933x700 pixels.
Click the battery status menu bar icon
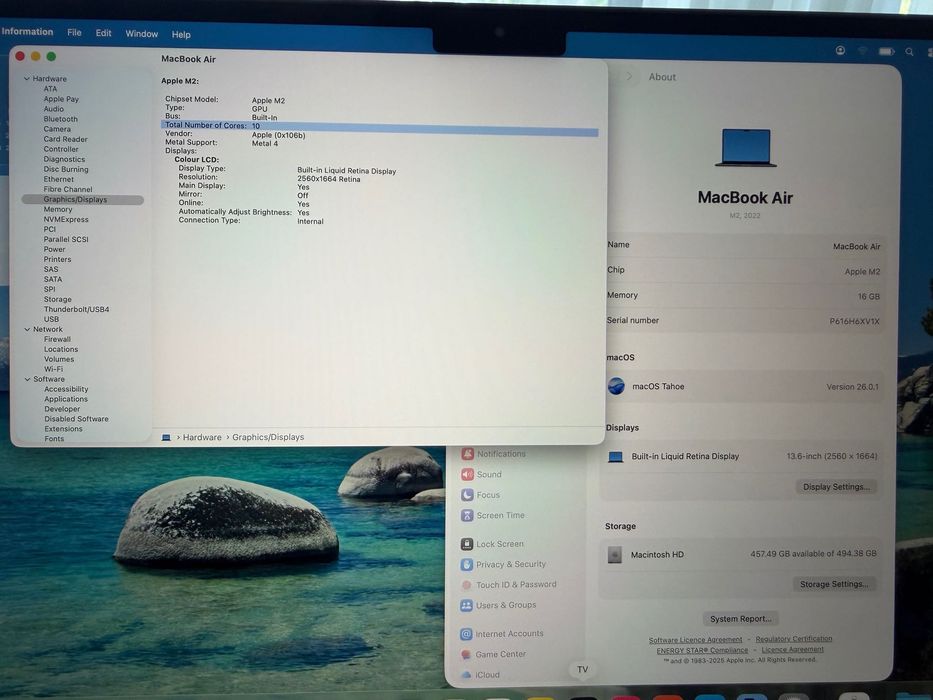click(887, 51)
